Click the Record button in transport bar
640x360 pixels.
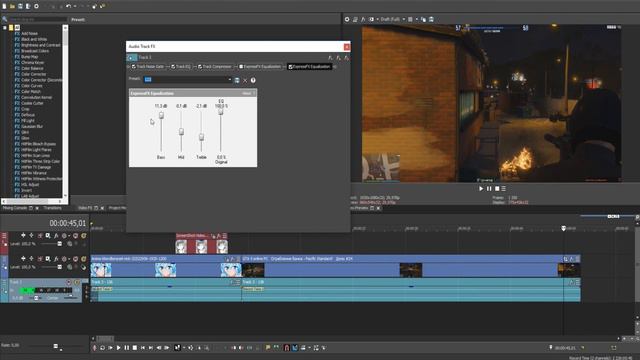click(x=95, y=348)
